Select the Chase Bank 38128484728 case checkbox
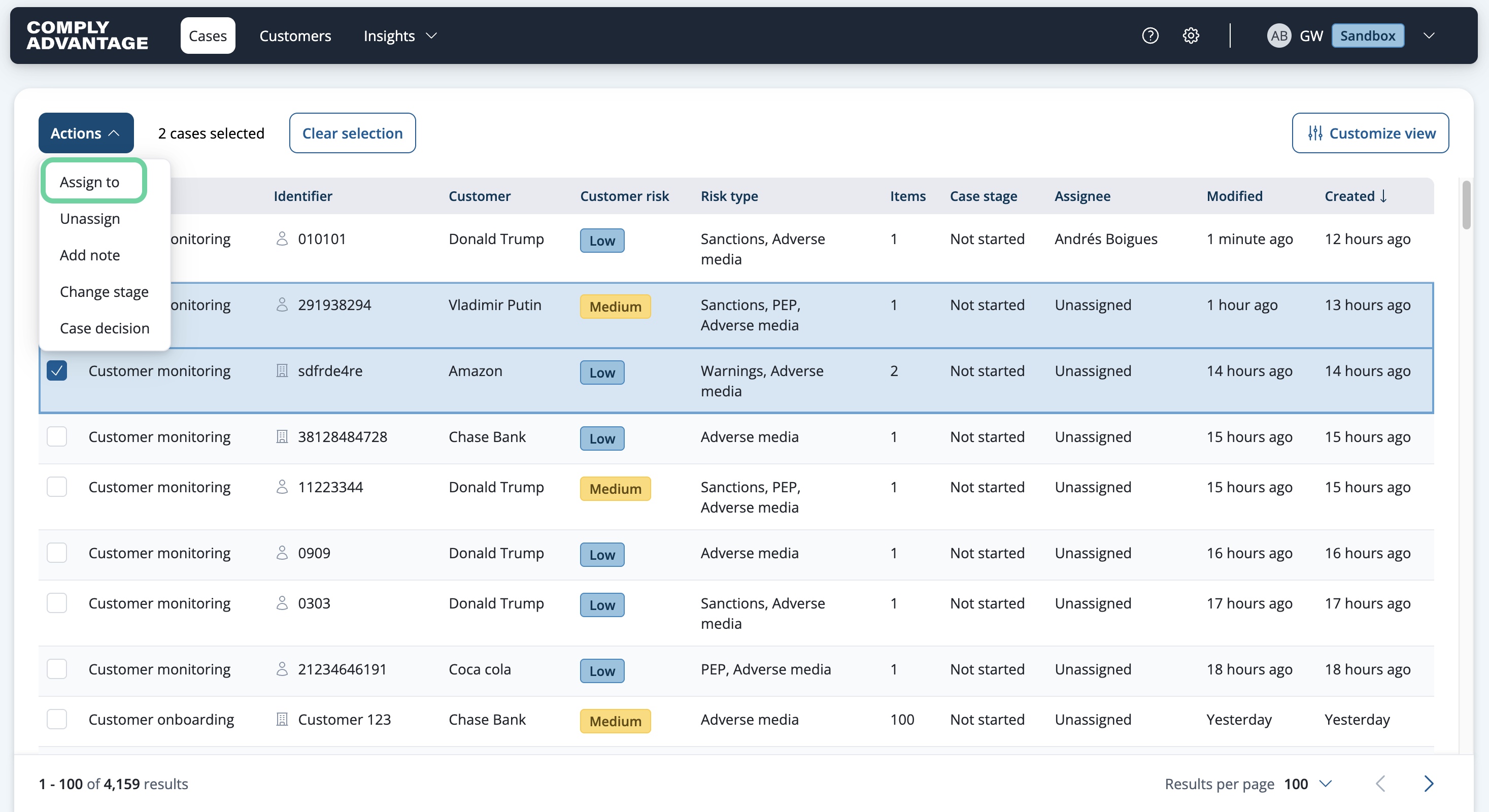The image size is (1489, 812). (x=57, y=436)
